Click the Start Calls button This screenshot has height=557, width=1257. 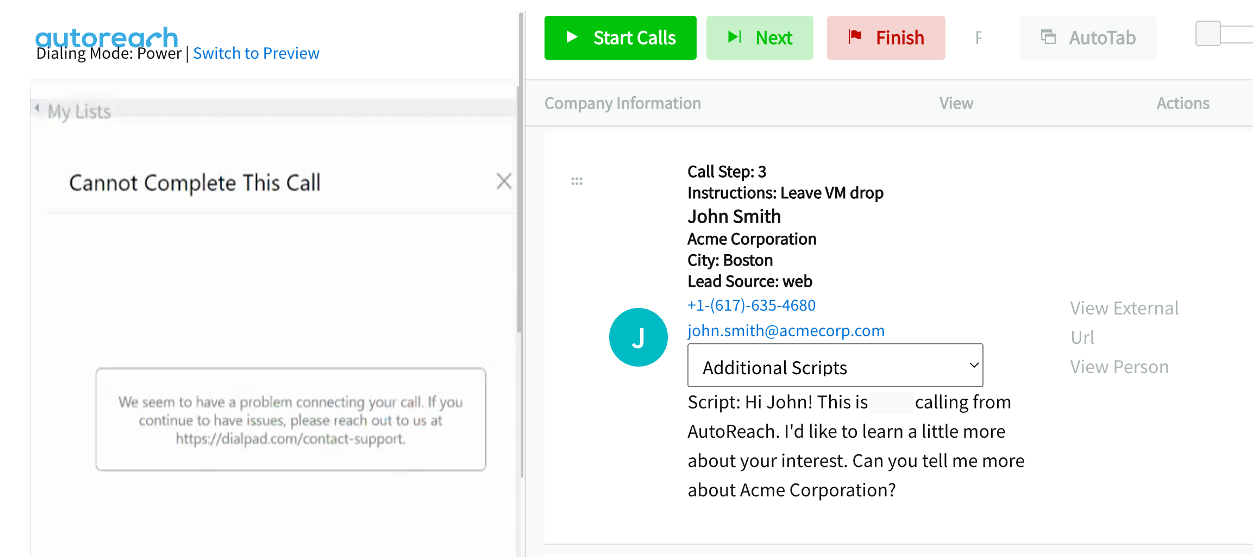pos(620,38)
